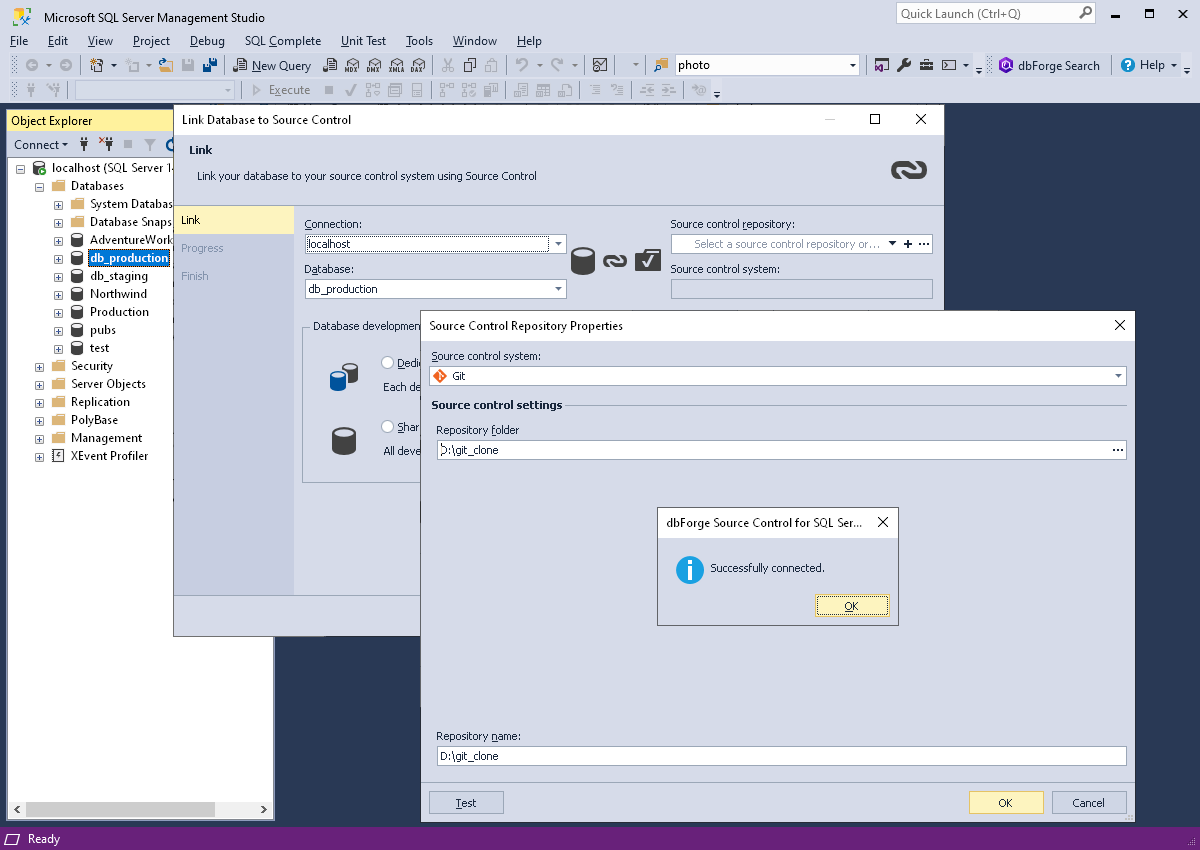
Task: Open the File menu
Action: (19, 41)
